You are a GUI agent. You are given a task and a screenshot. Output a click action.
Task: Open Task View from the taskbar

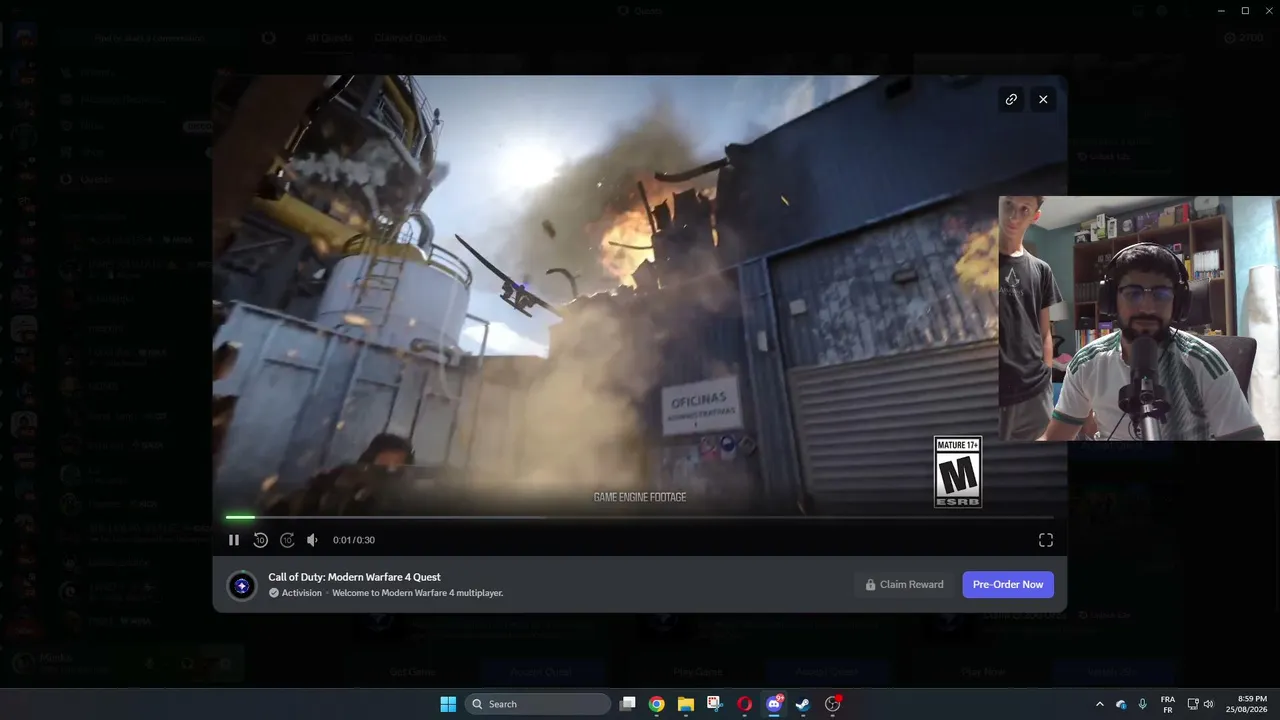click(627, 704)
